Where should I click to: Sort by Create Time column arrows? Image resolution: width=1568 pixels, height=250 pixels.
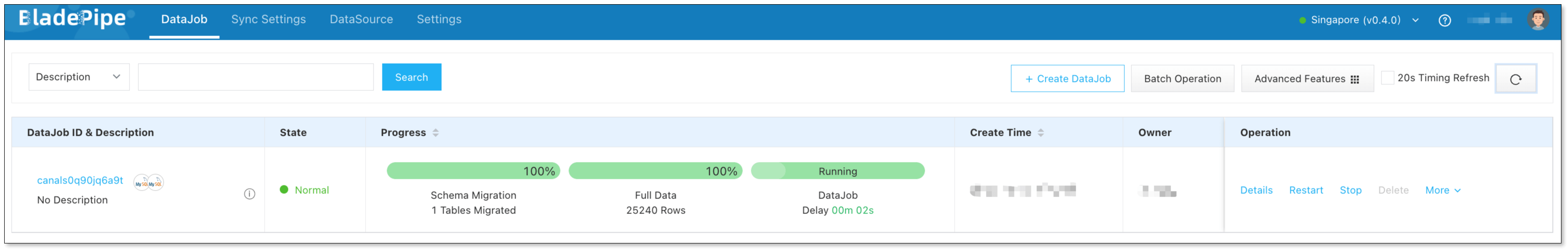coord(1041,132)
